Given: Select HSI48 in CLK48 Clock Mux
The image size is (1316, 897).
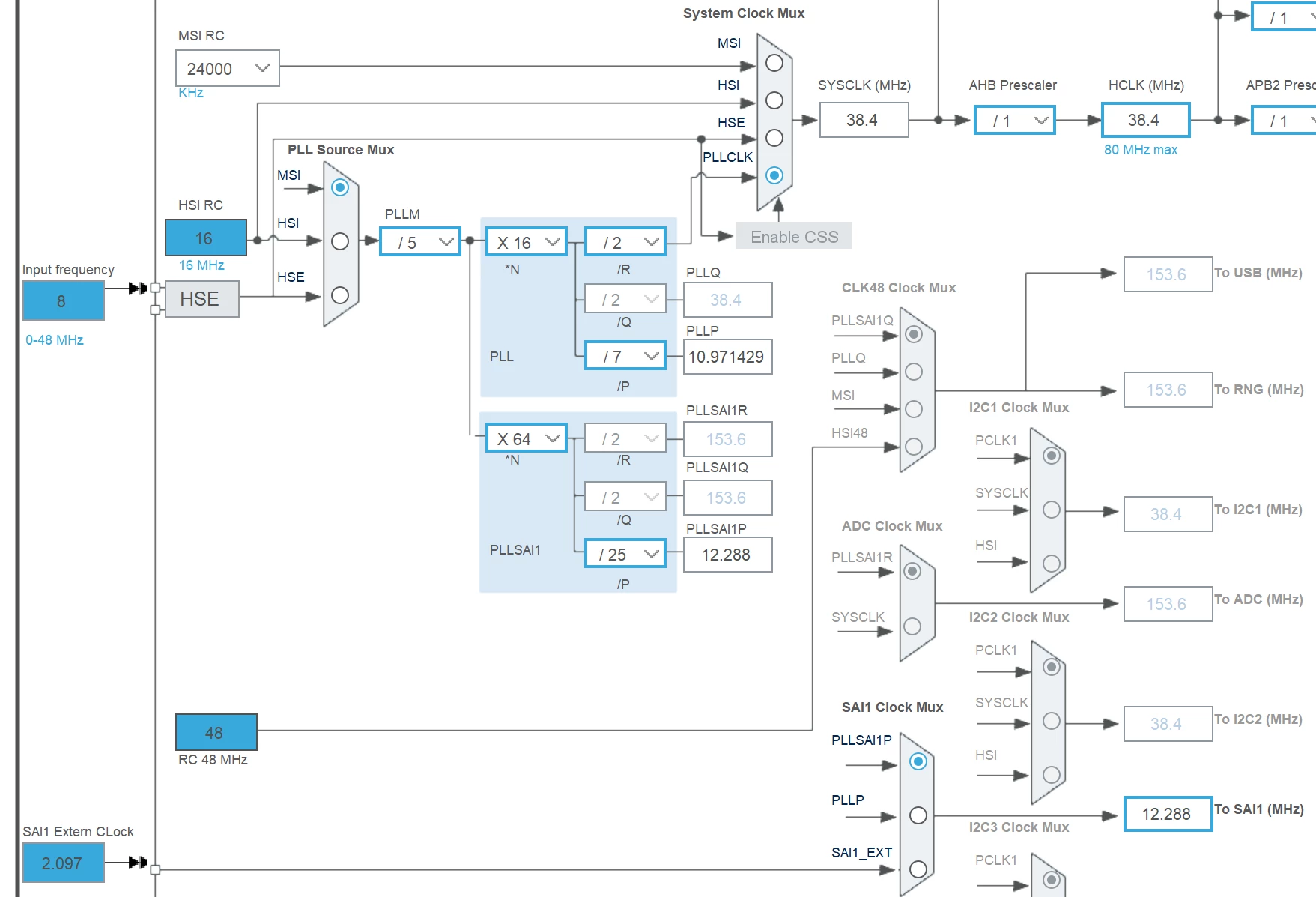Looking at the screenshot, I should point(914,447).
